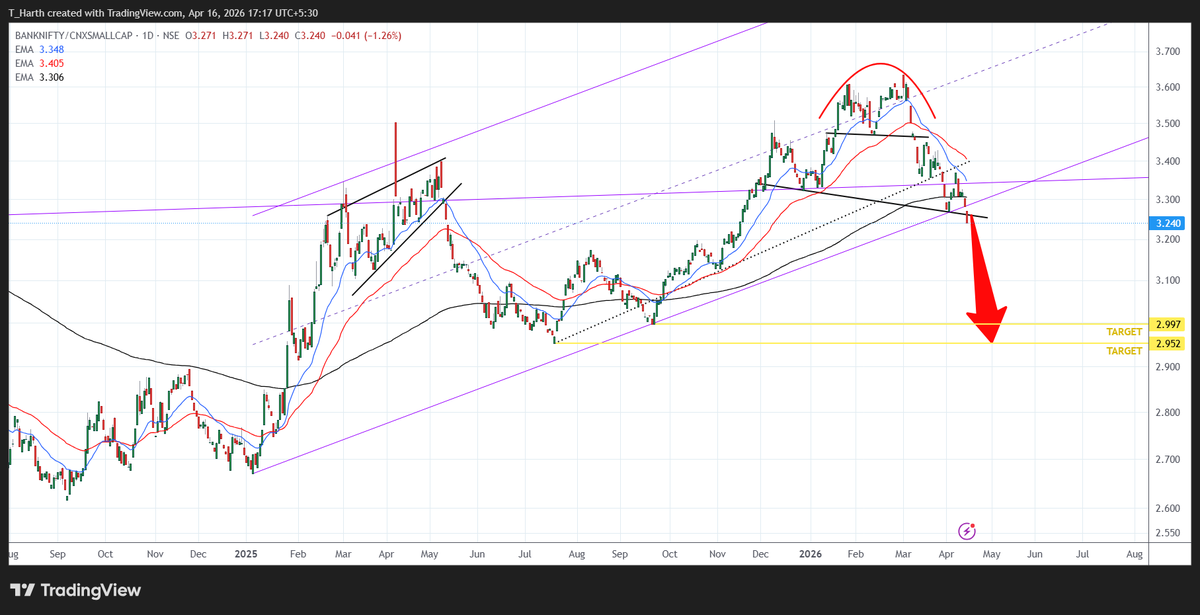Viewport: 1200px width, 615px height.
Task: Click the timestamp Apr 16 2026 at top
Action: tap(222, 14)
